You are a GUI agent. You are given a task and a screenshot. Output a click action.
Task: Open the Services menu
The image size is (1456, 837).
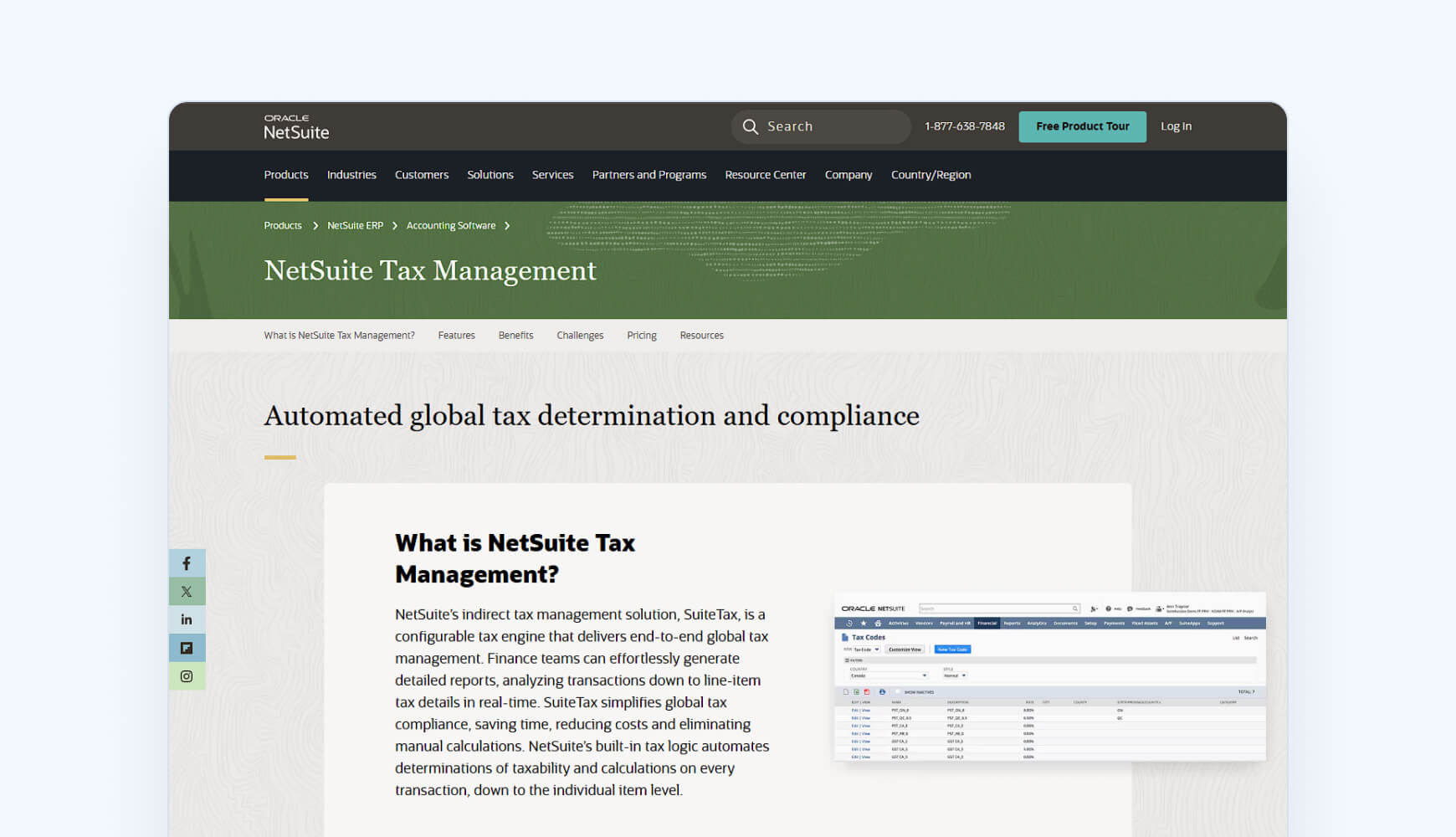click(x=553, y=175)
